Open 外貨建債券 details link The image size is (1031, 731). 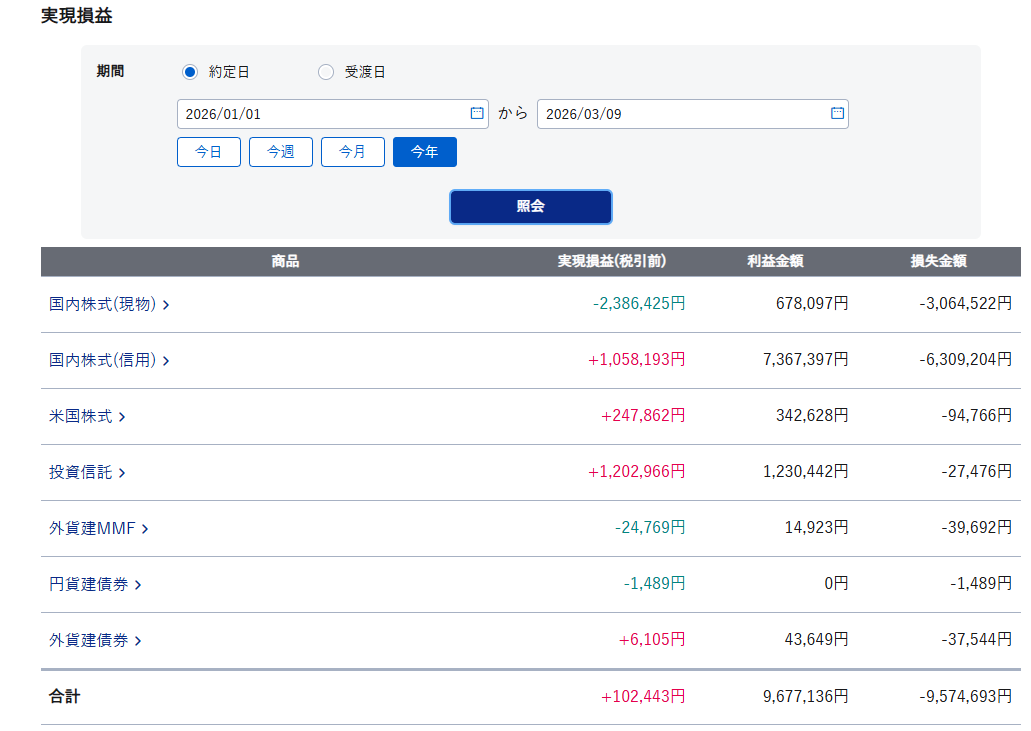(94, 640)
